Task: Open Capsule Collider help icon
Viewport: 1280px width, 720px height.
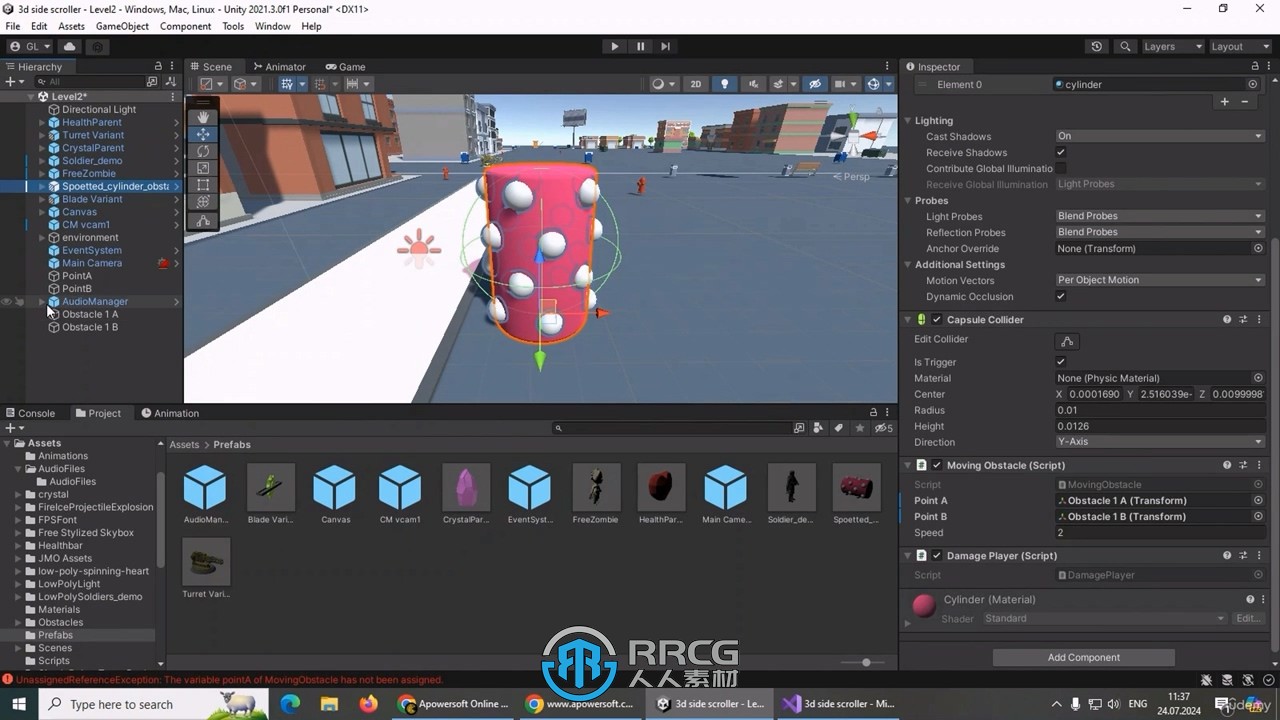Action: (1226, 320)
